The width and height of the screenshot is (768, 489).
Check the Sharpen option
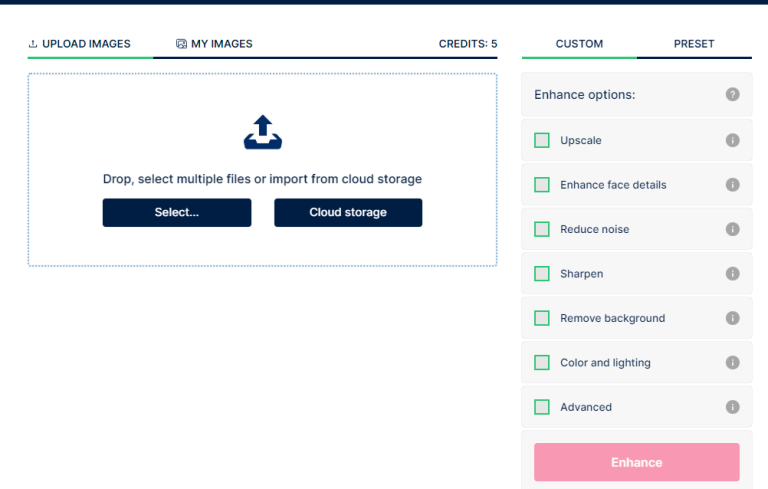[x=542, y=274]
